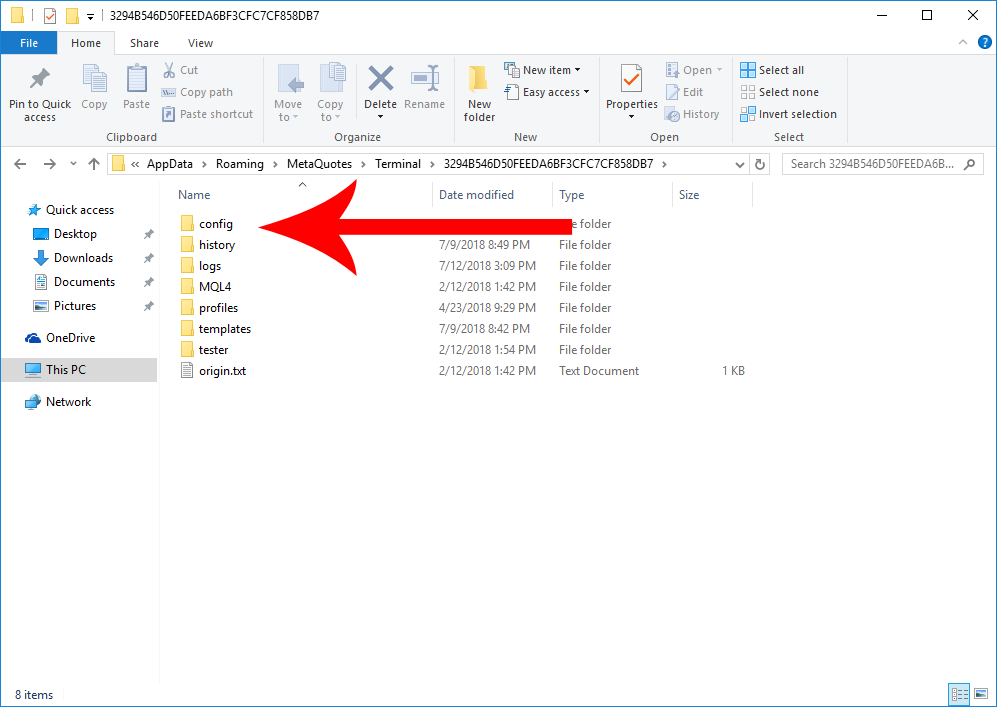This screenshot has height=707, width=997.
Task: Click the Delete red X icon
Action: coord(380,79)
